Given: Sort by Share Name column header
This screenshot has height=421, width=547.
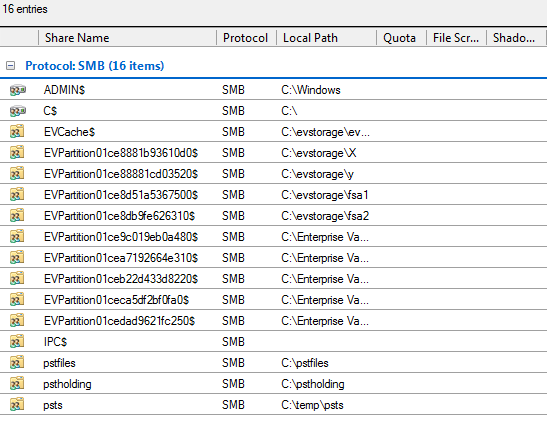Looking at the screenshot, I should coord(127,38).
